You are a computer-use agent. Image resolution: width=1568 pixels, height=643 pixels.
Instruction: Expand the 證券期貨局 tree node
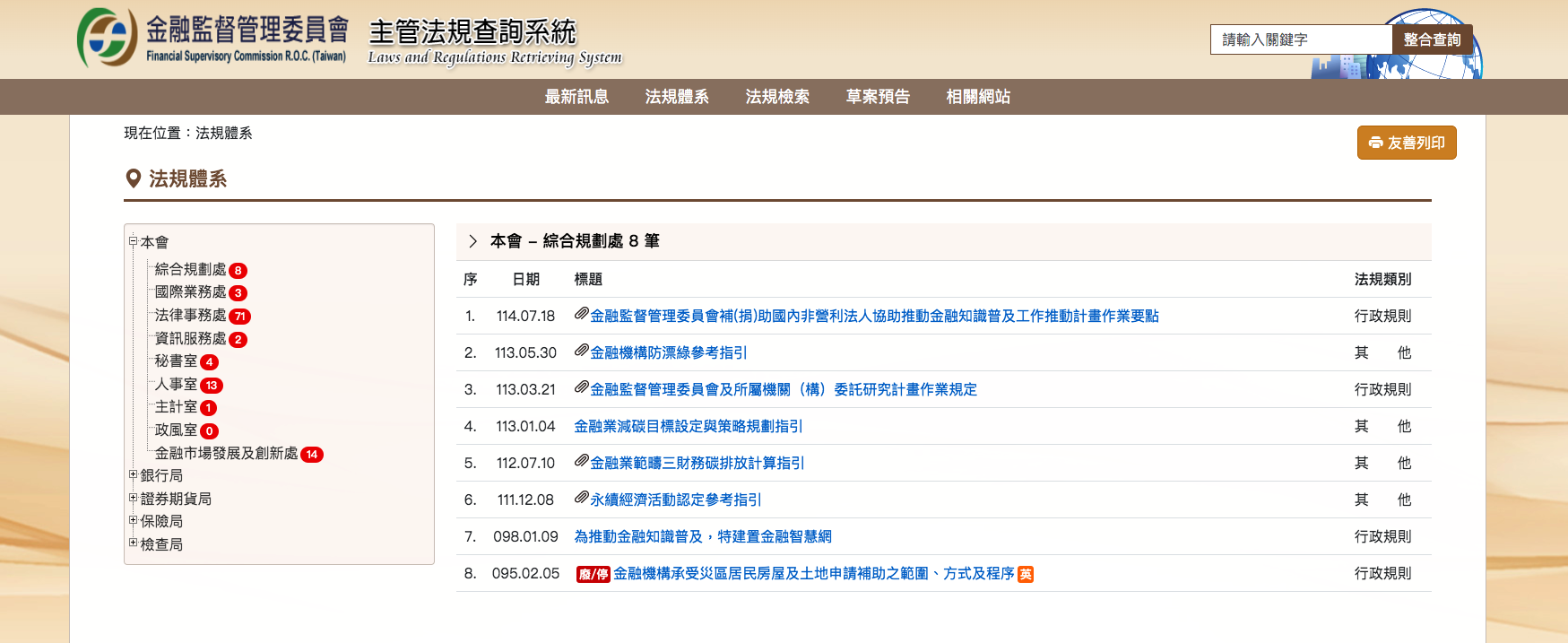(x=133, y=498)
